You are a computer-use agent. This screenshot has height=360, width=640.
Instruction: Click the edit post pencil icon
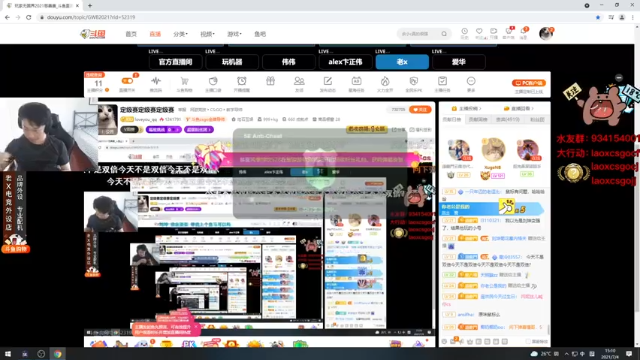point(328,81)
